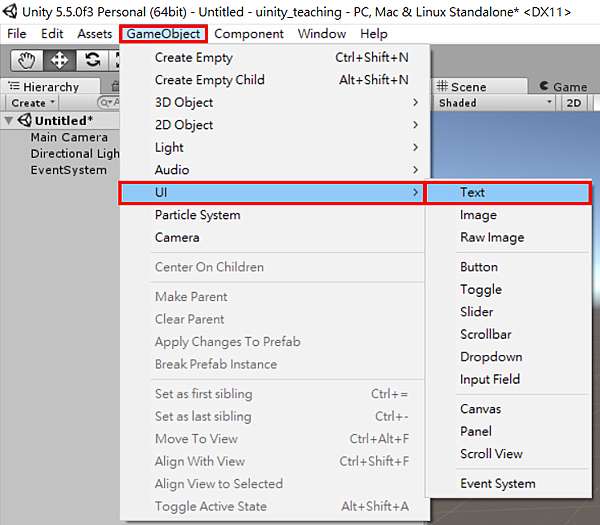
Task: Choose Dropdown in UI submenu
Action: (x=509, y=357)
